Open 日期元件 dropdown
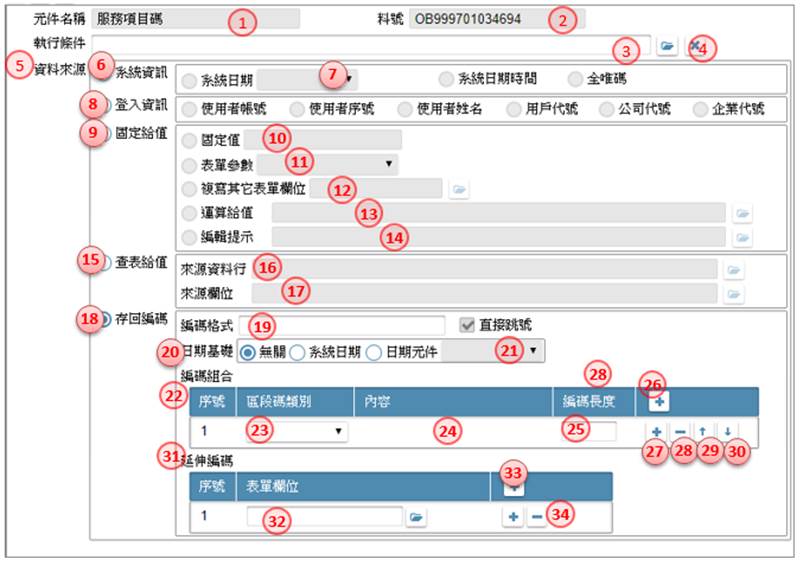803x565 pixels. [x=492, y=351]
